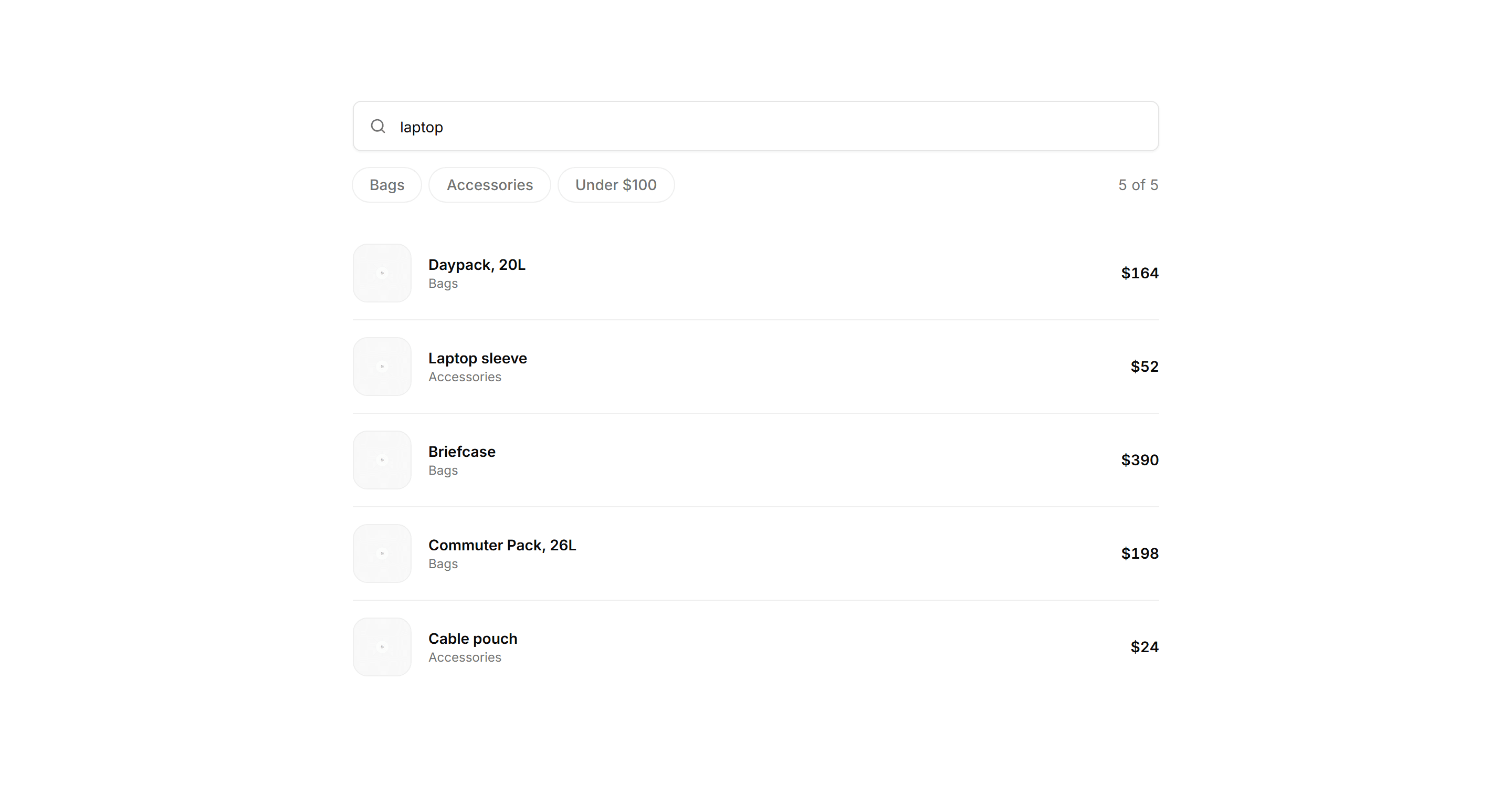Image resolution: width=1512 pixels, height=794 pixels.
Task: Click the $390 price of Briefcase
Action: [1139, 460]
